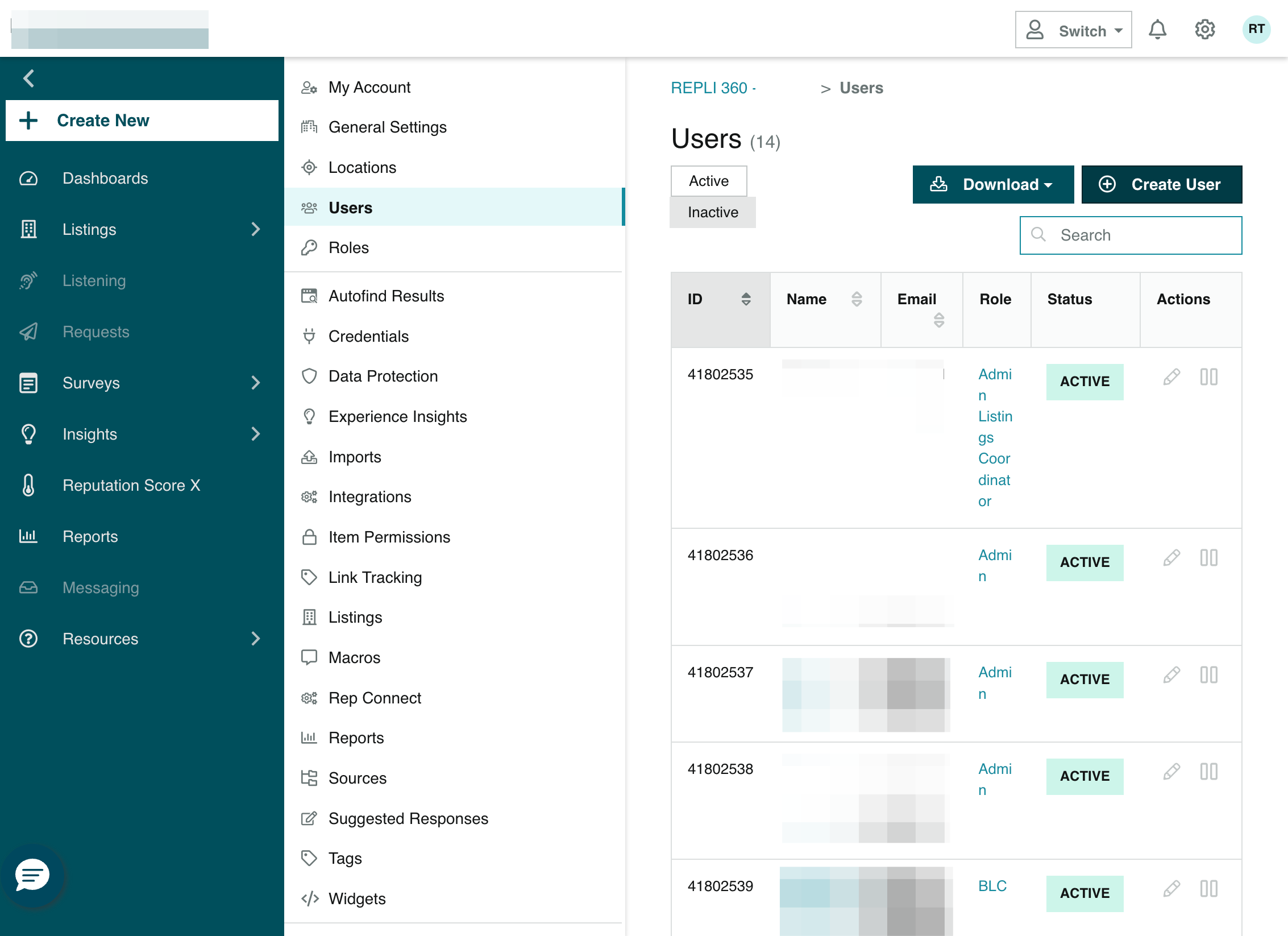Edit user 41802538 with pencil icon
This screenshot has width=1288, height=936.
tap(1171, 771)
